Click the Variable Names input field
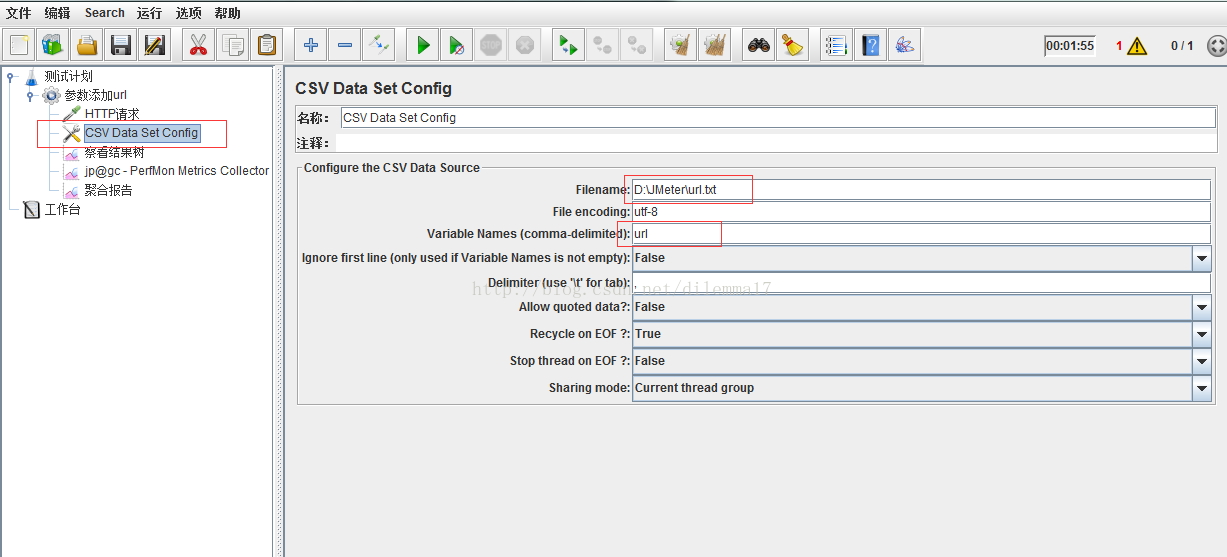 click(921, 234)
